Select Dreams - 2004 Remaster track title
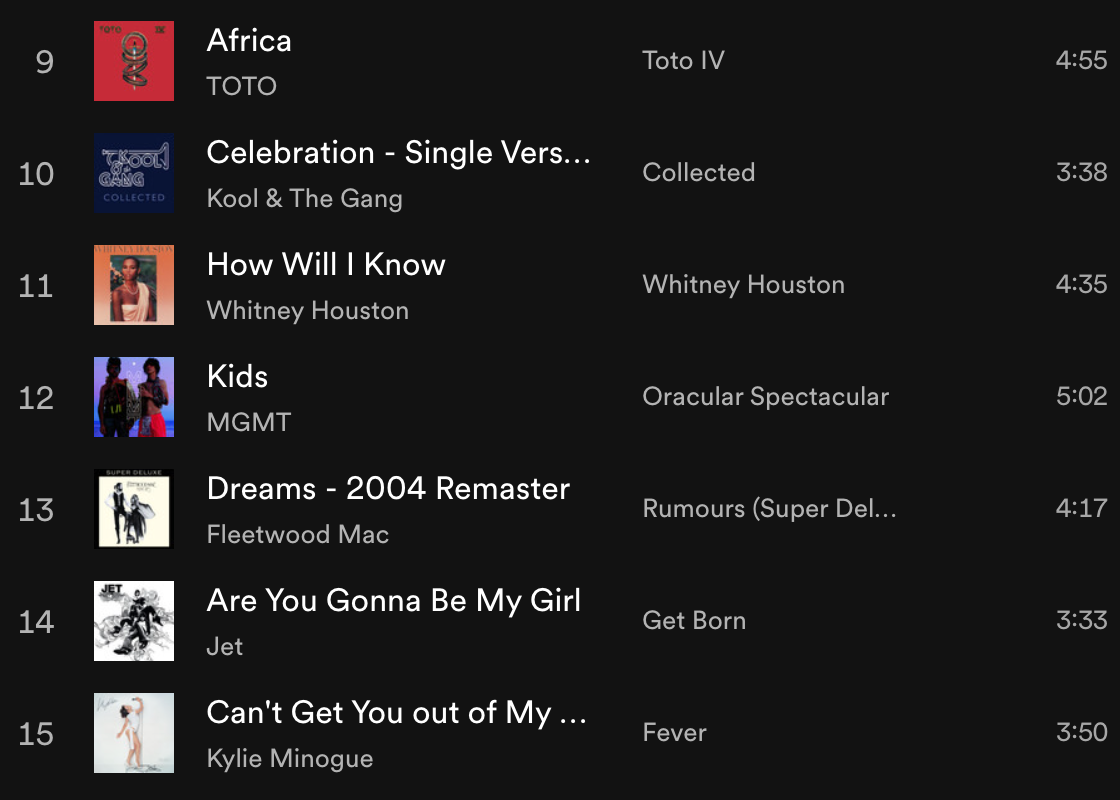This screenshot has height=800, width=1120. [388, 489]
